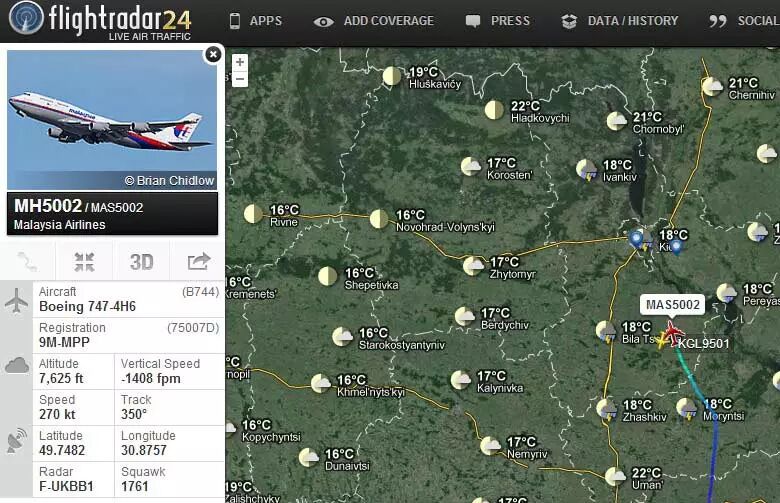Click the Shepetivka 16°C weather icon
This screenshot has width=780, height=503.
click(x=327, y=276)
